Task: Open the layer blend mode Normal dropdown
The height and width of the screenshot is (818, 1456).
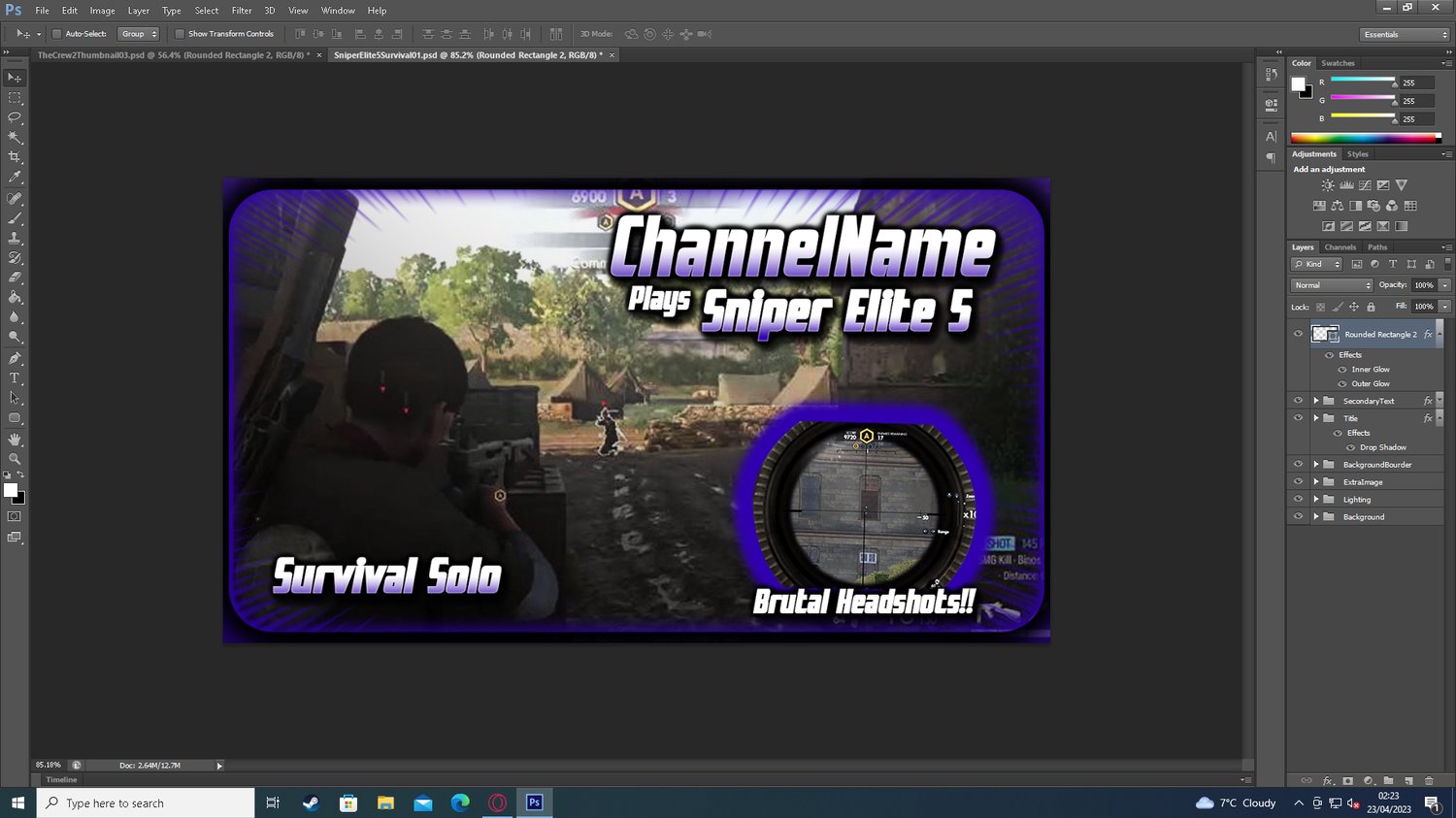Action: [1332, 285]
